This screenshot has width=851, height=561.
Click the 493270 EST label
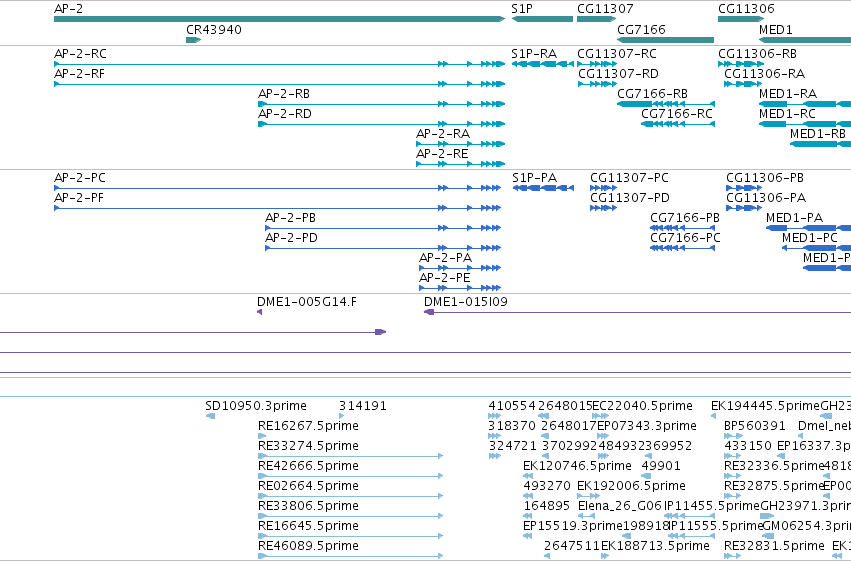(547, 486)
